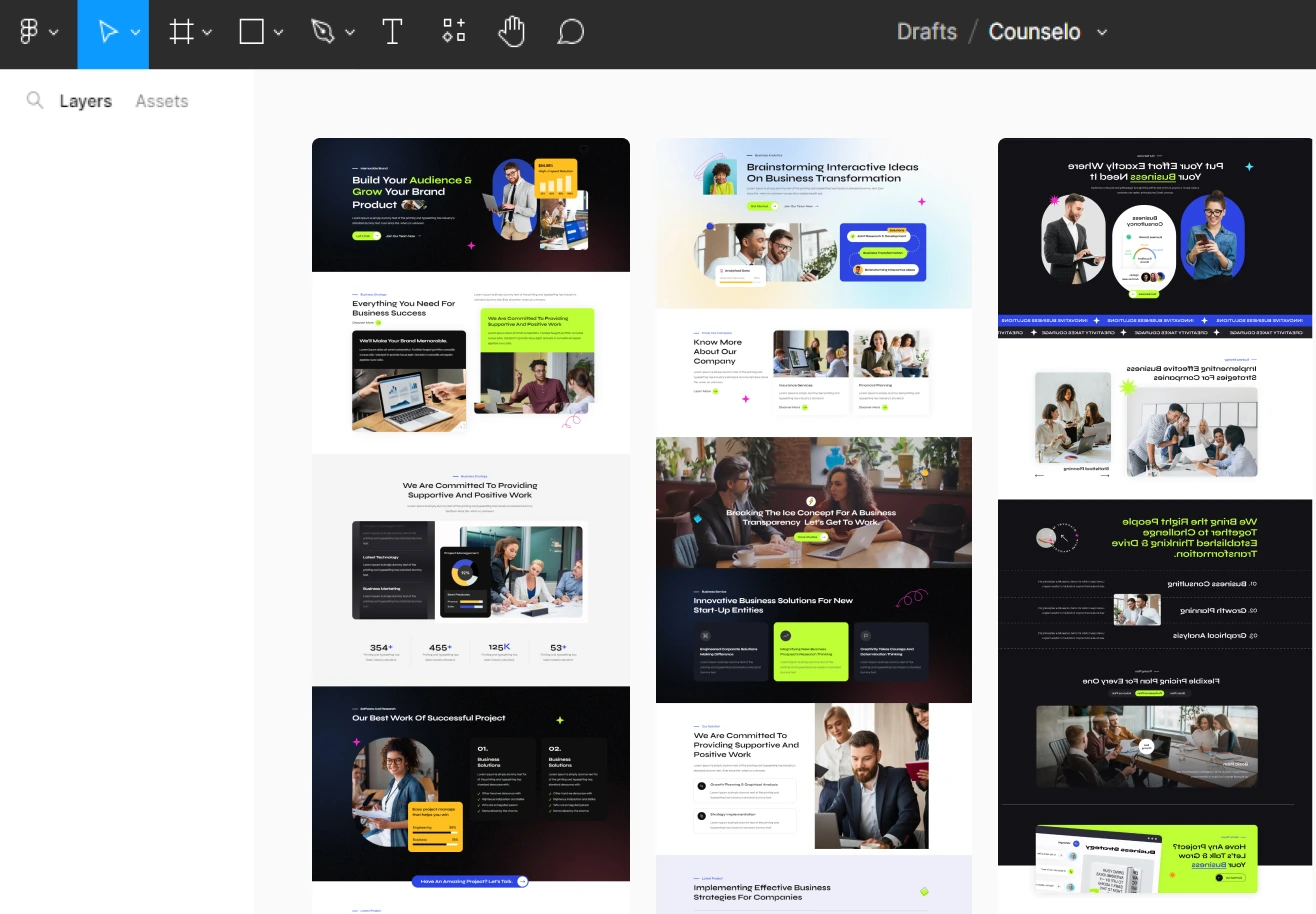Click the Counselo file name
This screenshot has height=914, width=1316.
pyautogui.click(x=1034, y=32)
